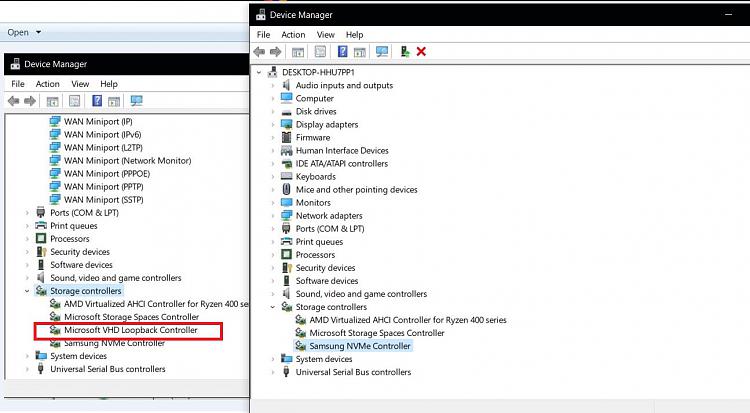Select Microsoft Storage Spaces Controller in right window
Viewport: 750px width, 413px height.
tap(377, 333)
